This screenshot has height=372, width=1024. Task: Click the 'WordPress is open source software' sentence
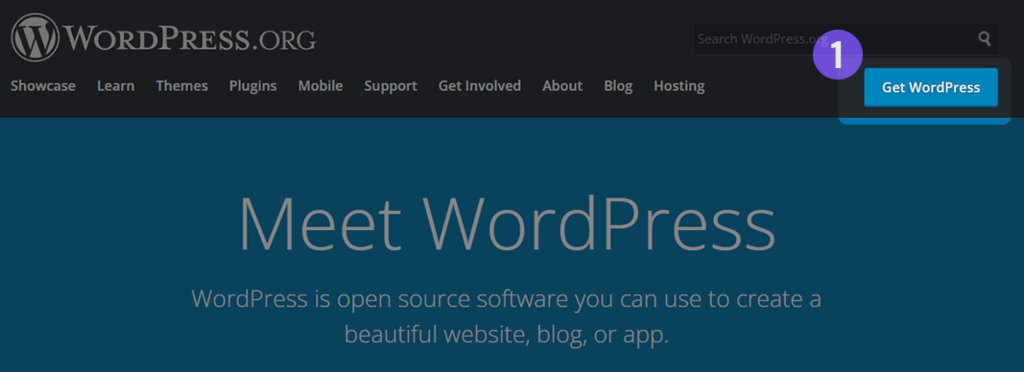pyautogui.click(x=506, y=300)
